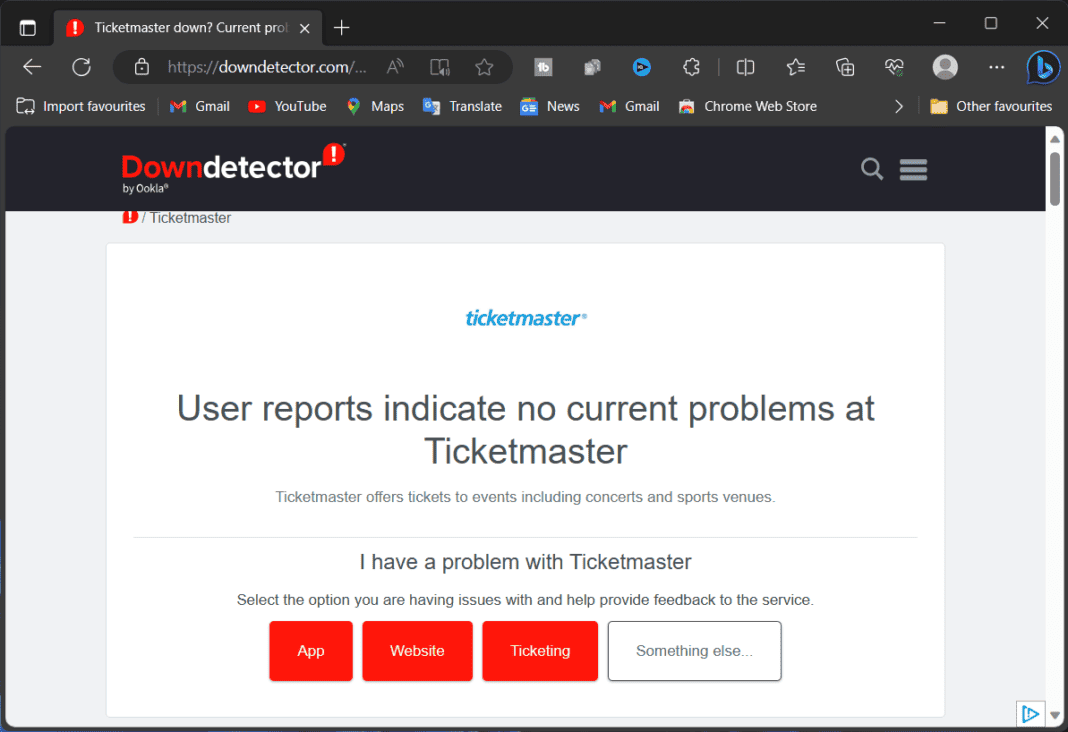Click the downdetector.com address bar
The height and width of the screenshot is (732, 1068).
click(x=266, y=67)
